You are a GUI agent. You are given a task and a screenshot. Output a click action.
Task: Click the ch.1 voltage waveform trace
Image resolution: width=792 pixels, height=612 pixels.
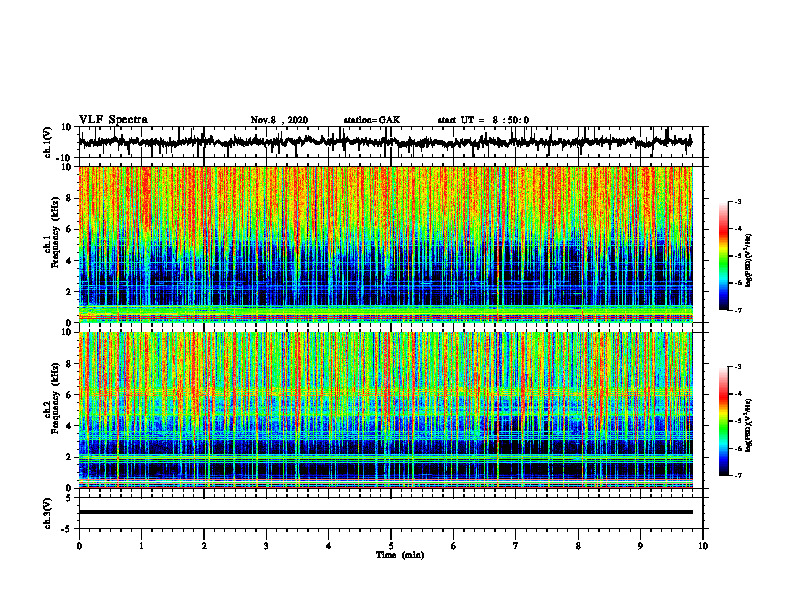385,142
